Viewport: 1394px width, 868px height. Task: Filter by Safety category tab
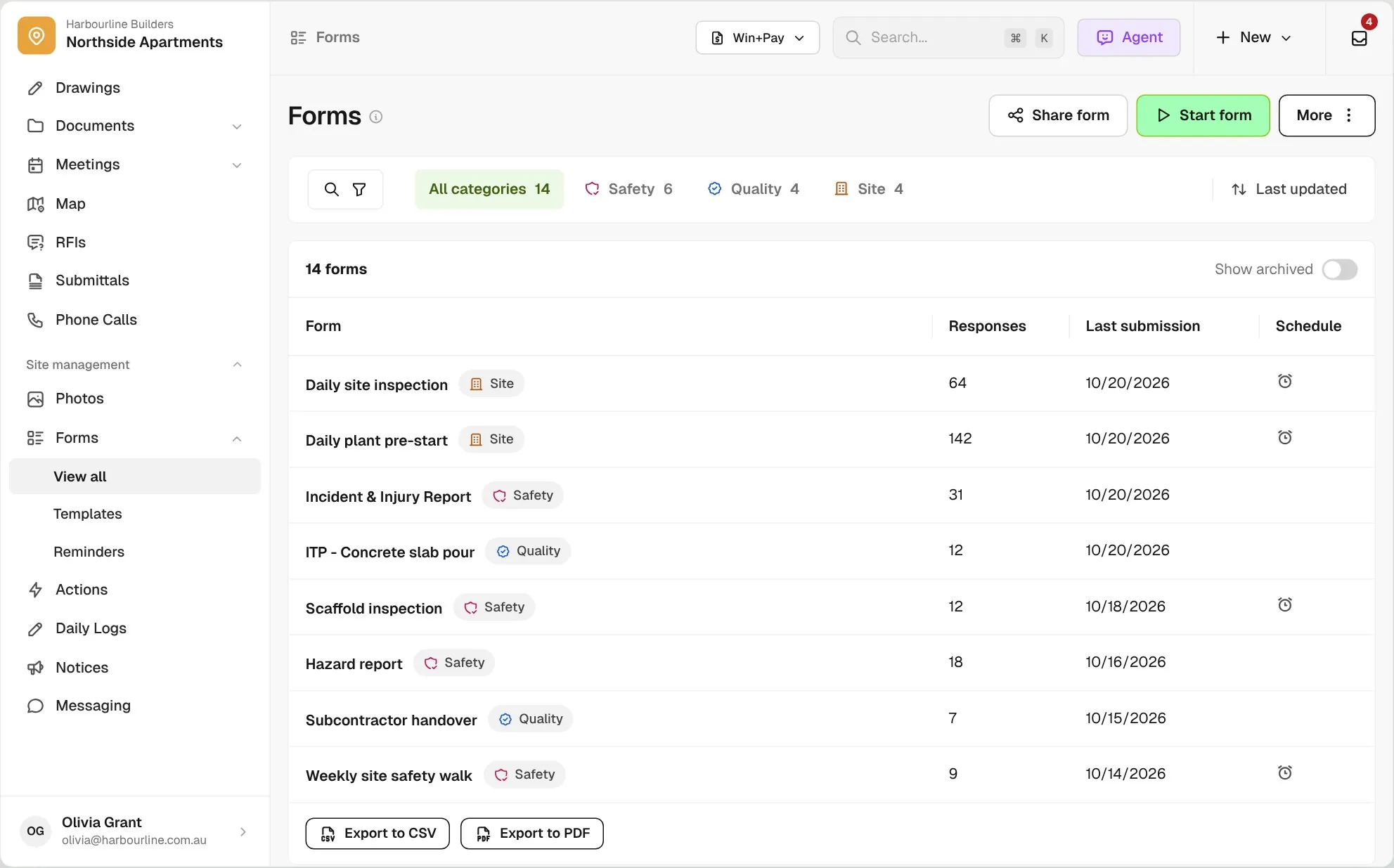click(628, 189)
